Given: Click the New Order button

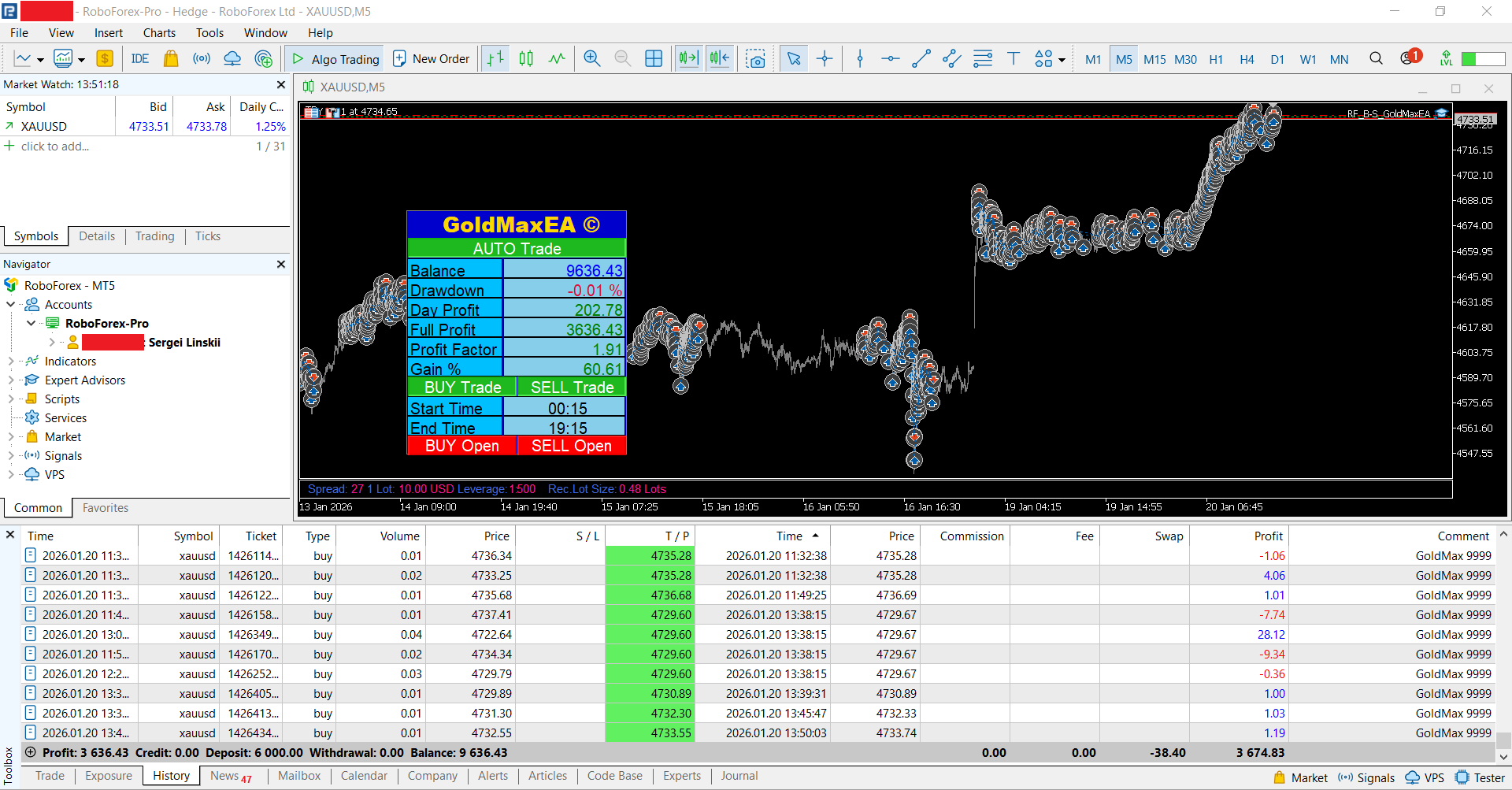Looking at the screenshot, I should 431,59.
